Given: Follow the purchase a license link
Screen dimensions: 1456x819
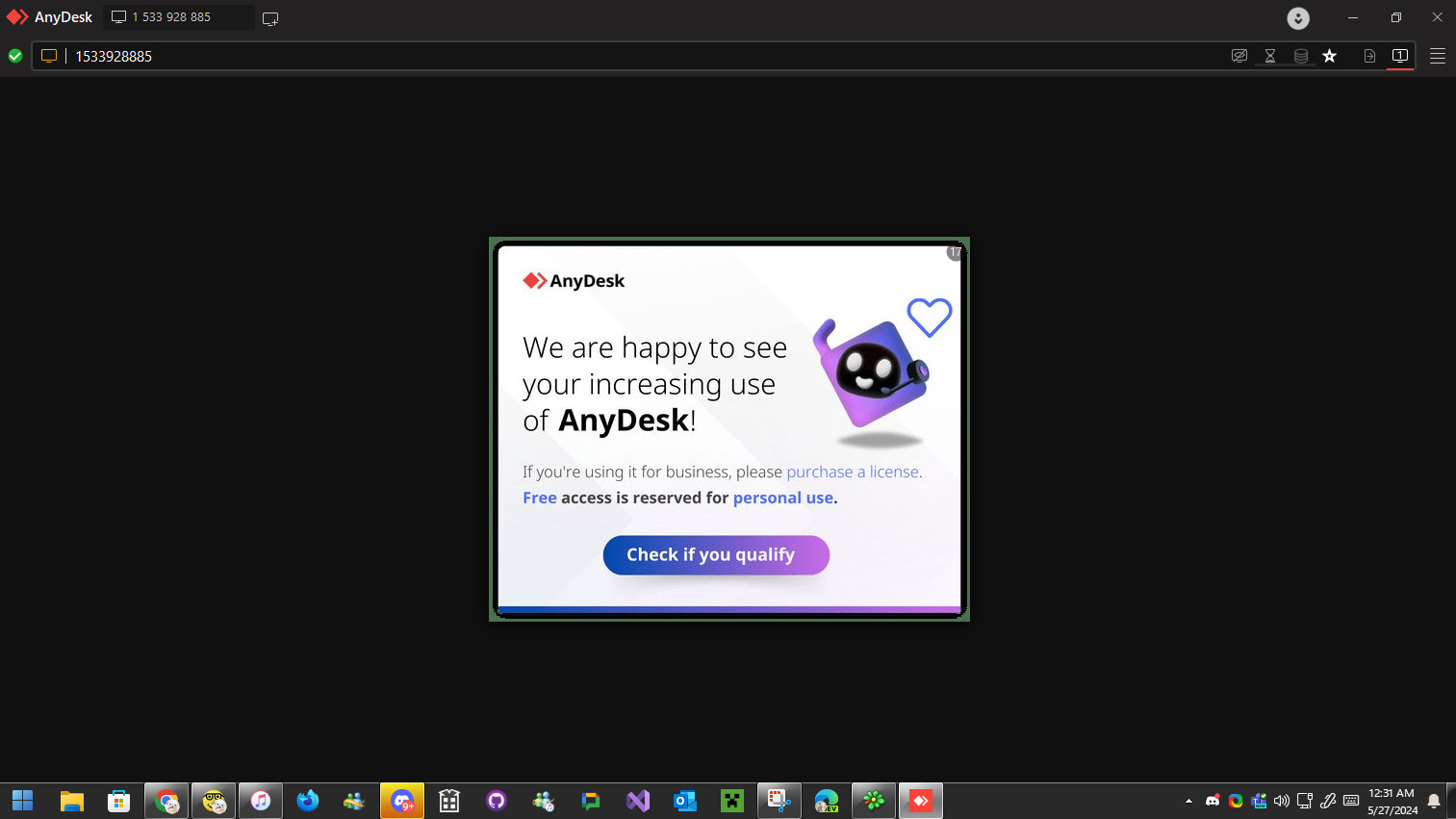Looking at the screenshot, I should [x=853, y=472].
